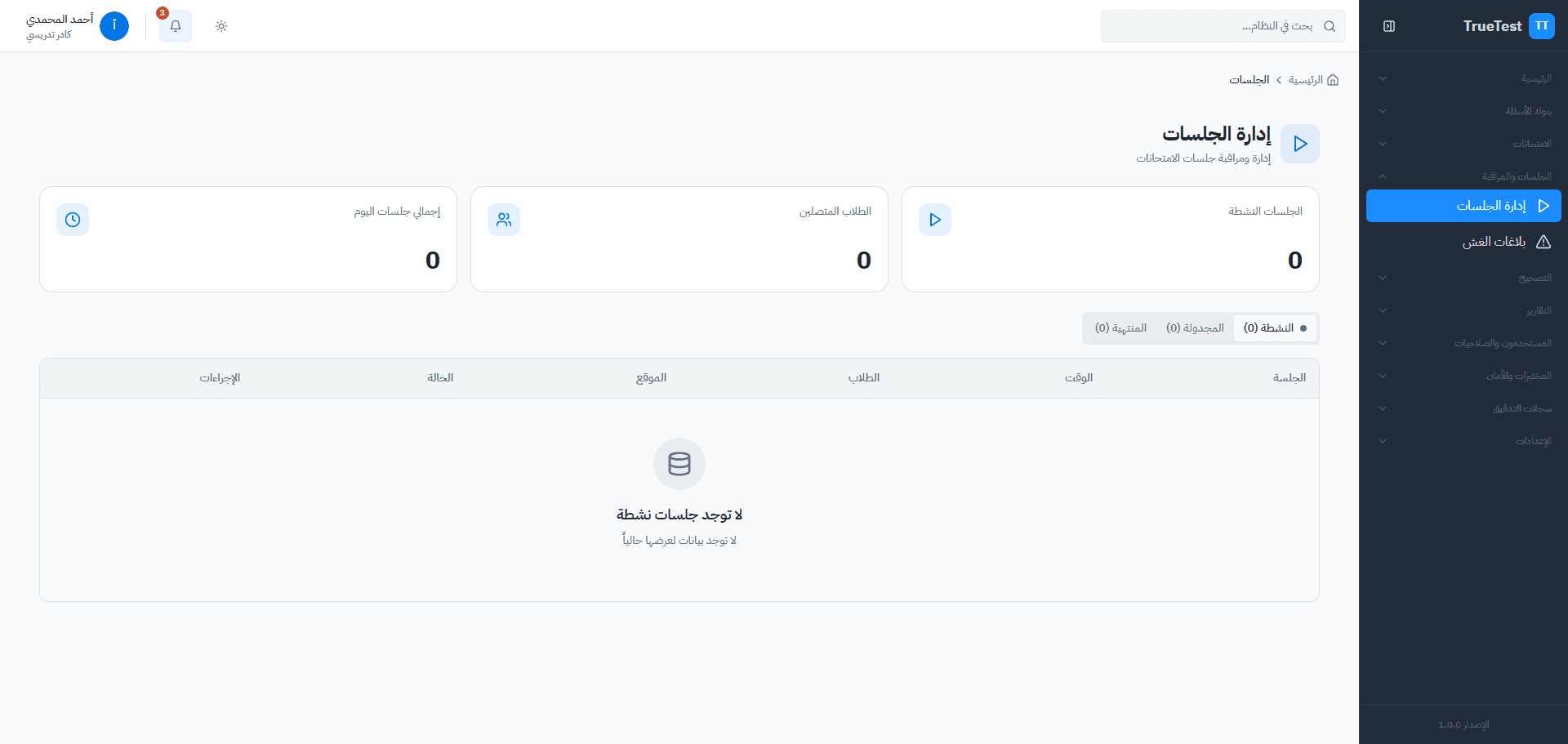Screen dimensions: 1568x744
Task: Click the users icon in الطلاب المتصلين card
Action: (x=504, y=220)
